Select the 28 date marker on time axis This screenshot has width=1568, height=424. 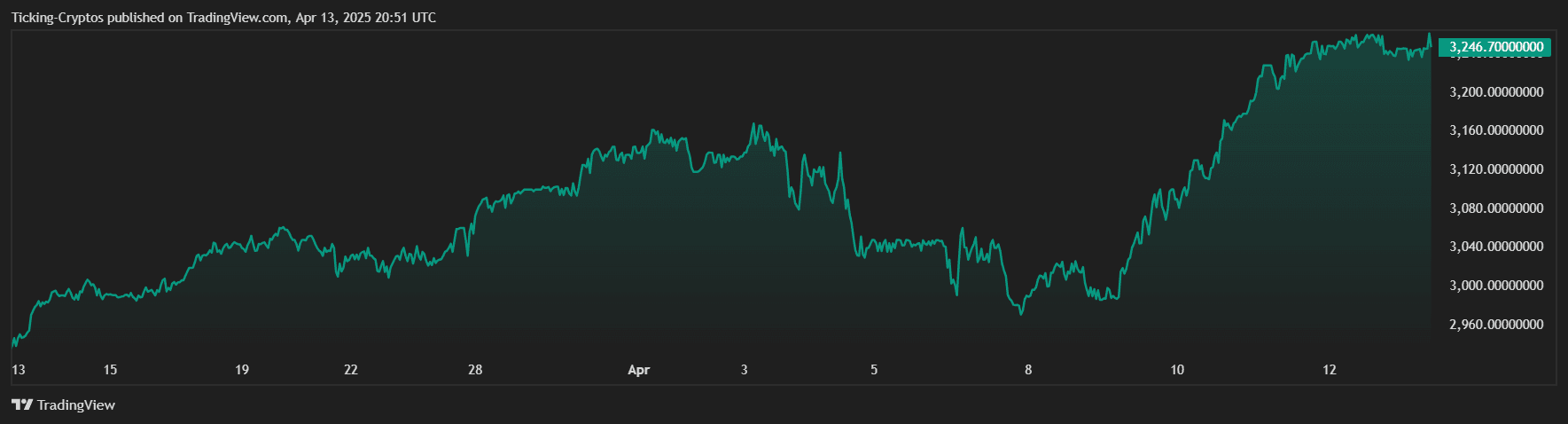475,370
